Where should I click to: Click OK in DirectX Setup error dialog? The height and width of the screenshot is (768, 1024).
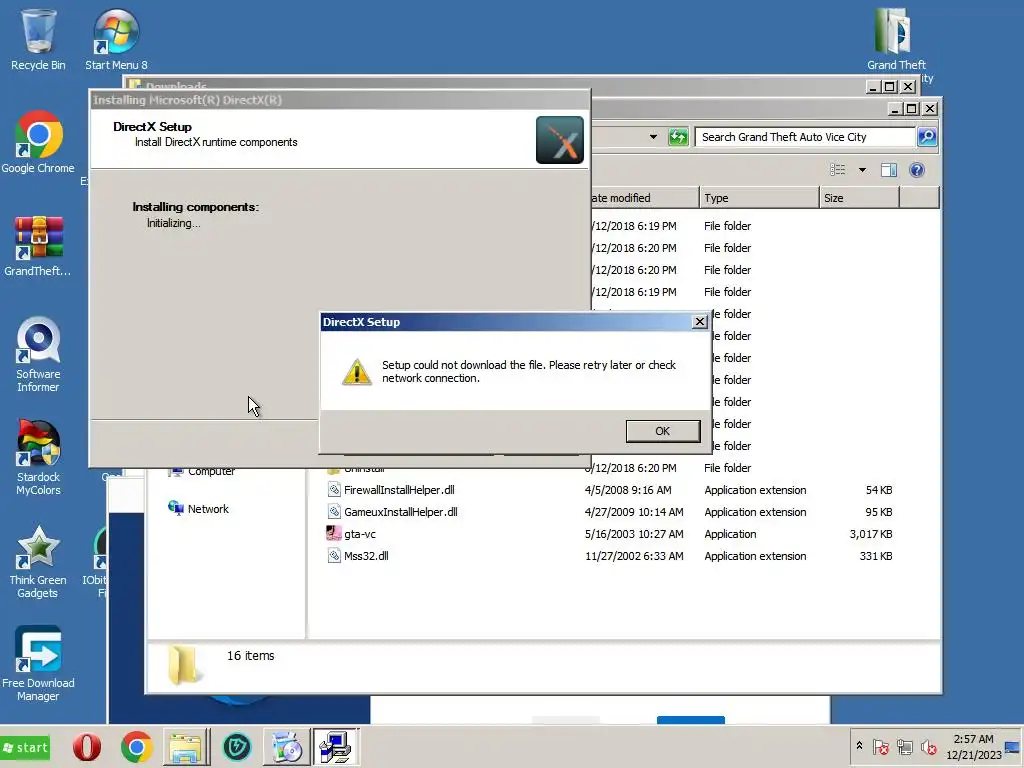tap(662, 431)
